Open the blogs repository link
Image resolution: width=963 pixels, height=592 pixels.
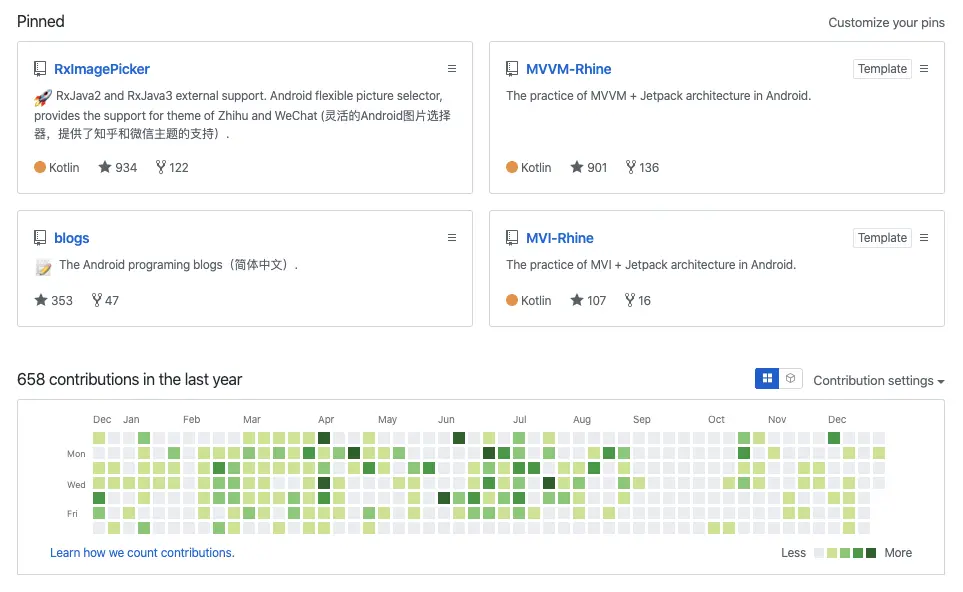coord(72,238)
